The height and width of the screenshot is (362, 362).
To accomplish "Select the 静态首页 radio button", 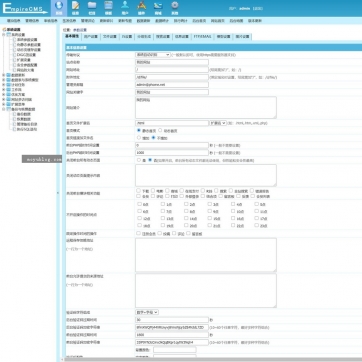I will pyautogui.click(x=139, y=130).
